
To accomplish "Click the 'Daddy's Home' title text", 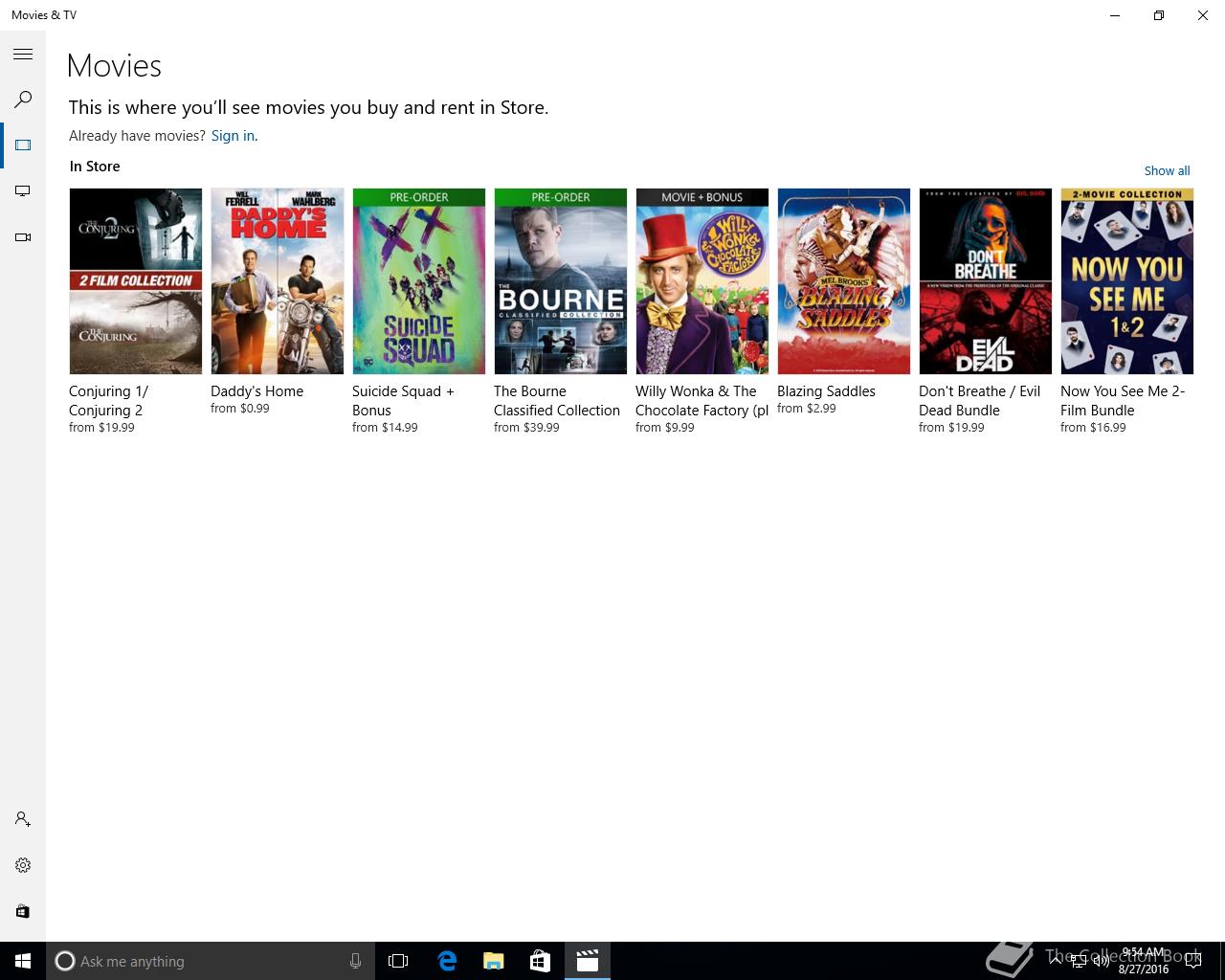I will tap(256, 391).
